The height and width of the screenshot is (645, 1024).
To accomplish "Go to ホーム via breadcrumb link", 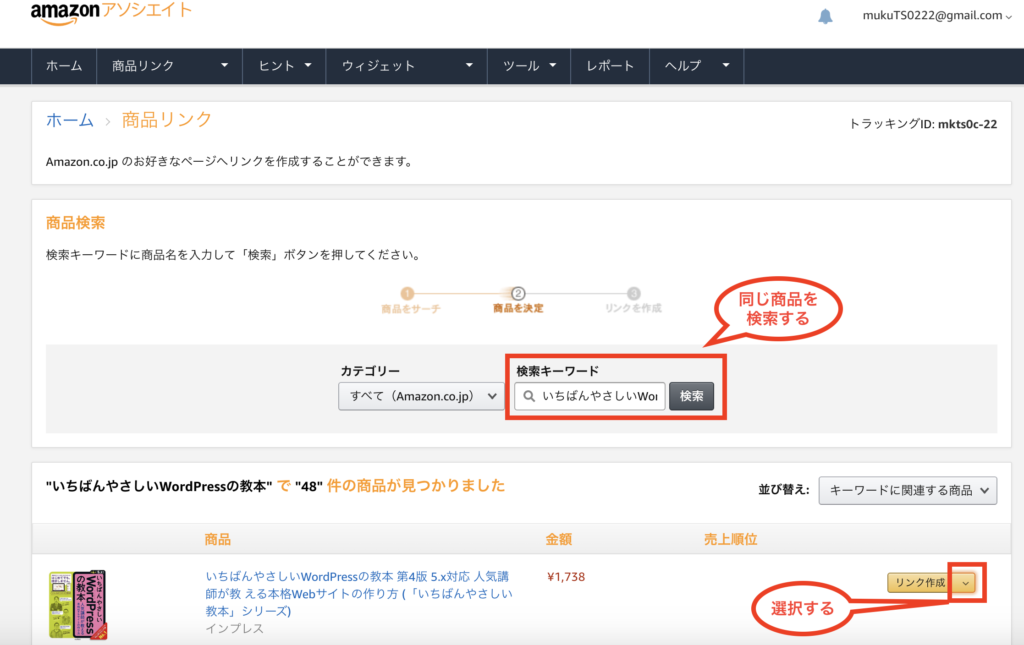I will [x=70, y=120].
